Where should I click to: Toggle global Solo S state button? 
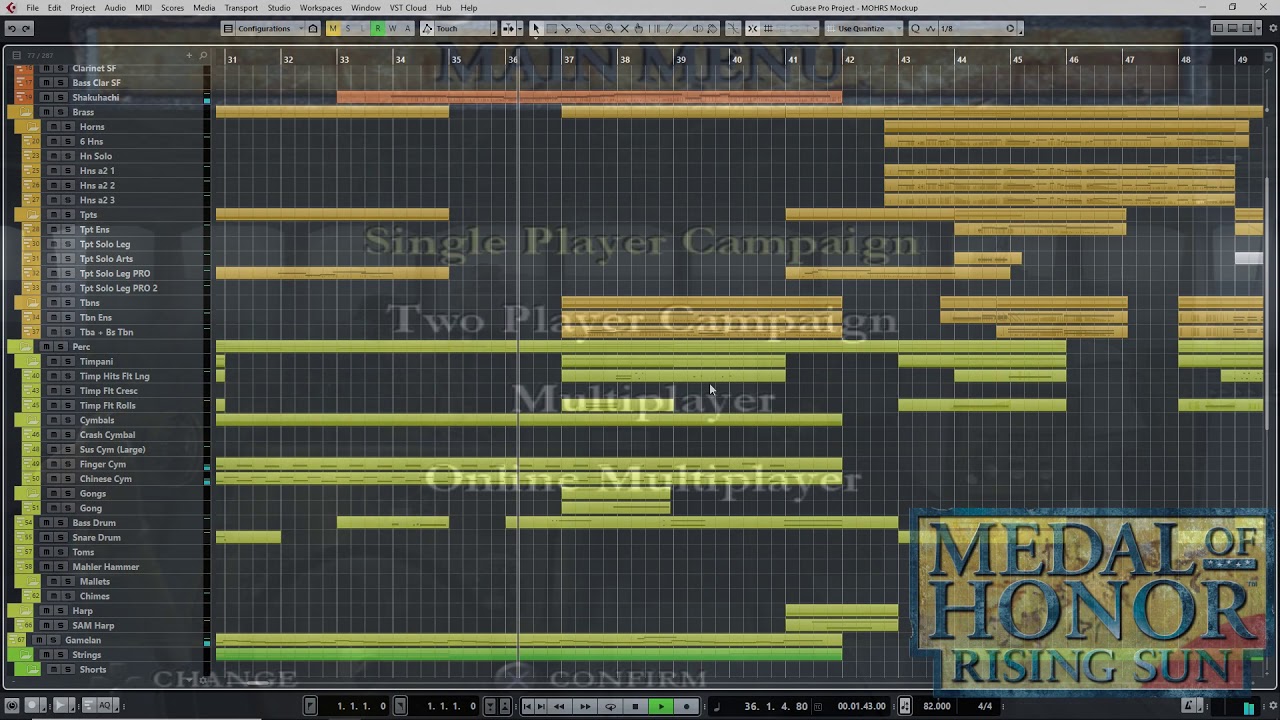click(x=348, y=28)
